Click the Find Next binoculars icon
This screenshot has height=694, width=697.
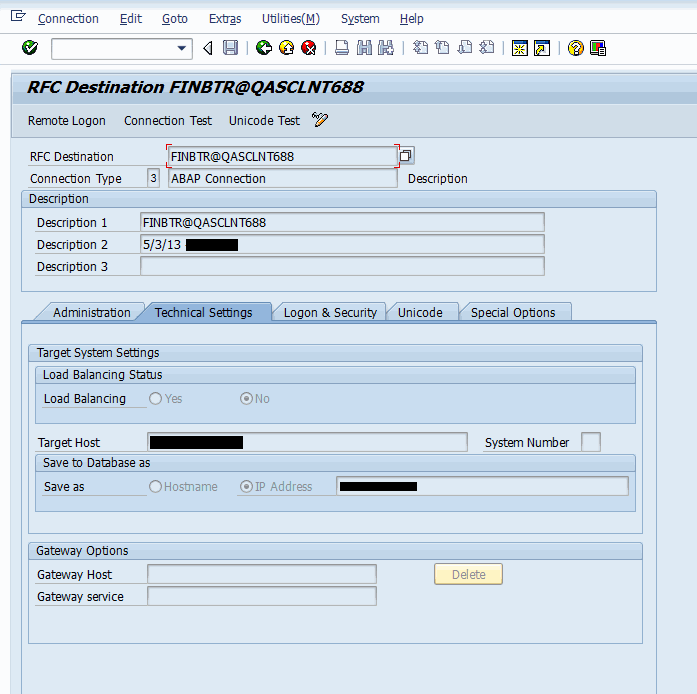point(386,48)
